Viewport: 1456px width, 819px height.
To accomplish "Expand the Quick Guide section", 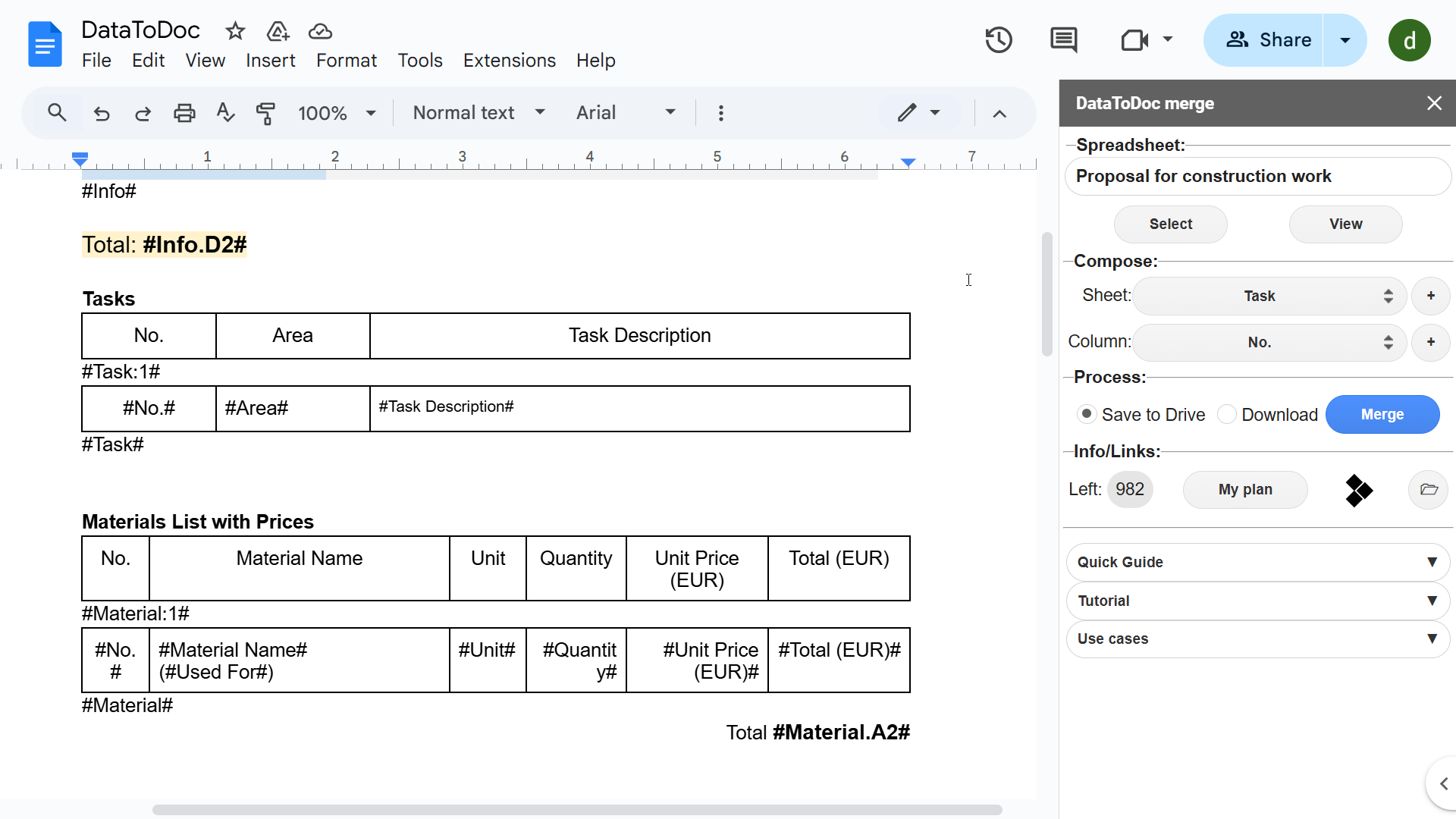I will point(1258,562).
